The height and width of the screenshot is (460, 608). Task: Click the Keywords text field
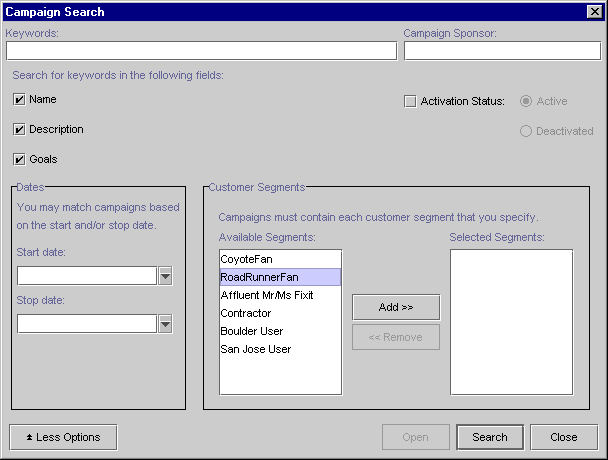pos(201,51)
